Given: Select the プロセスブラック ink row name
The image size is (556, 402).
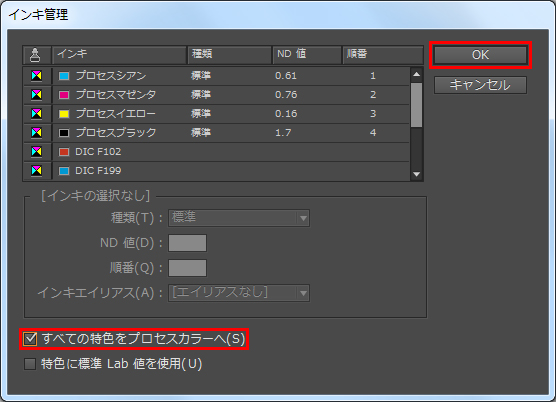Looking at the screenshot, I should pos(116,133).
